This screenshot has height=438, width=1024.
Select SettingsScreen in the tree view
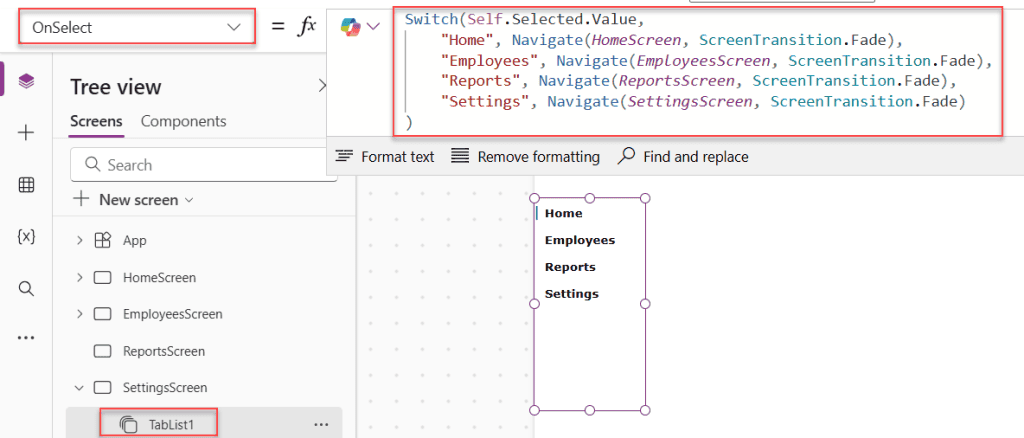pyautogui.click(x=165, y=388)
